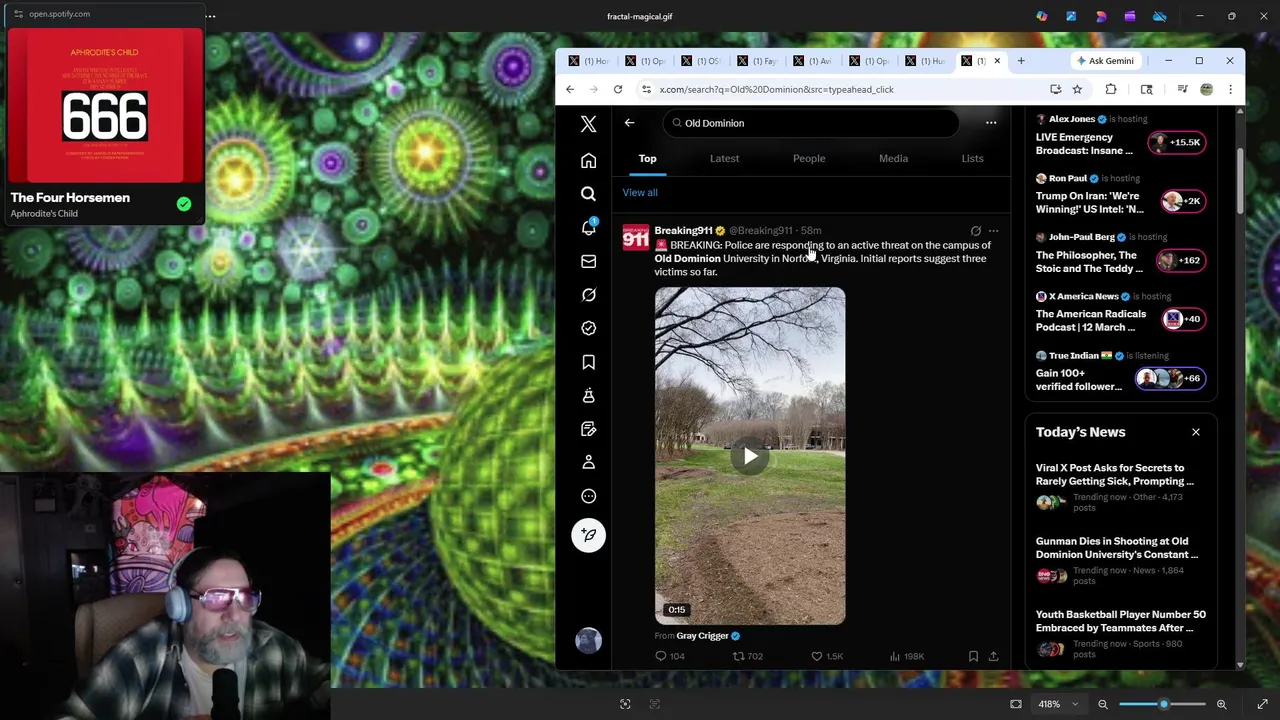This screenshot has width=1280, height=720.
Task: Click browser back button
Action: 570,89
